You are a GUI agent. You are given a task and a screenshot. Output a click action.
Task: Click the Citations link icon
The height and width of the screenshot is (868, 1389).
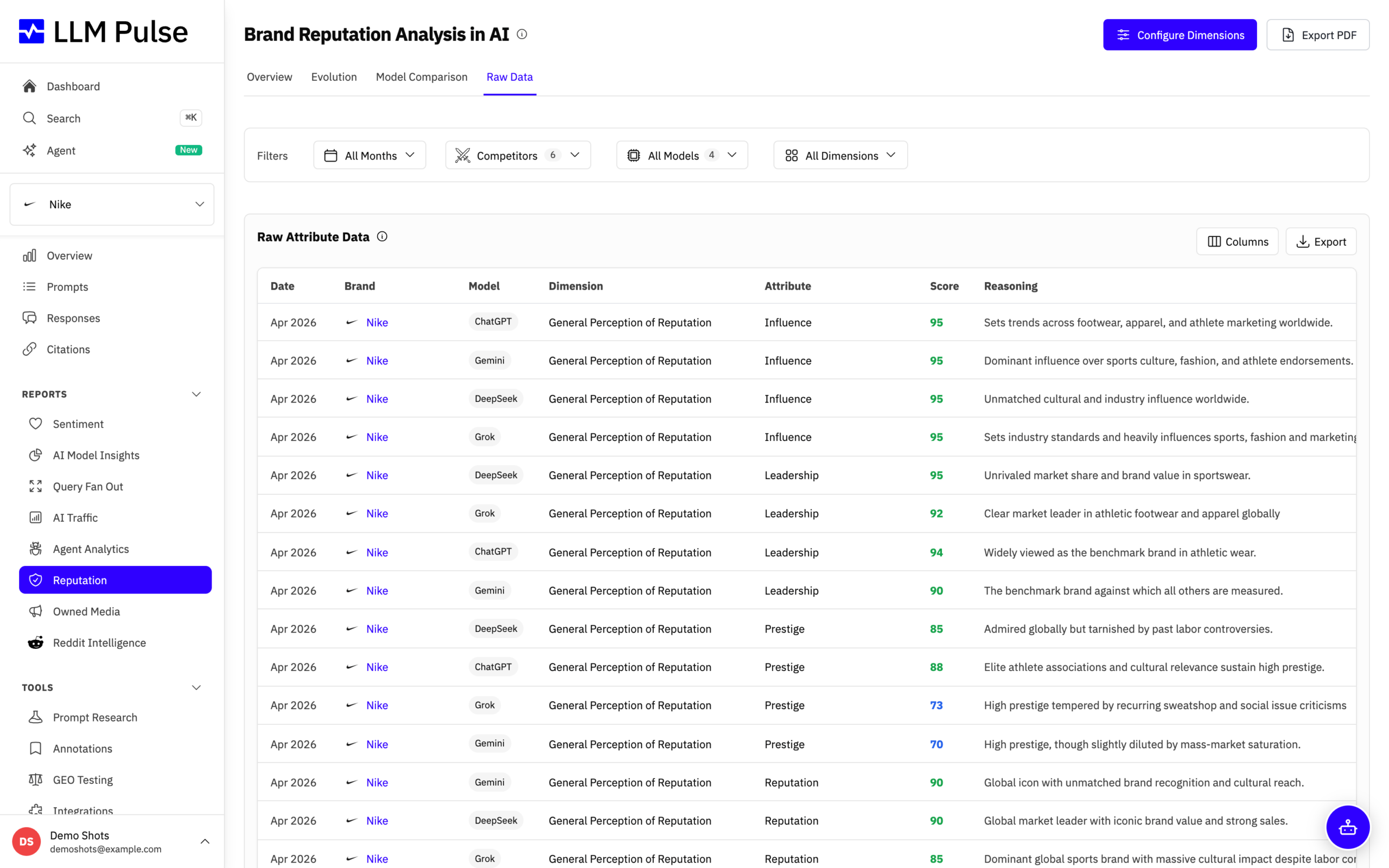tap(29, 349)
